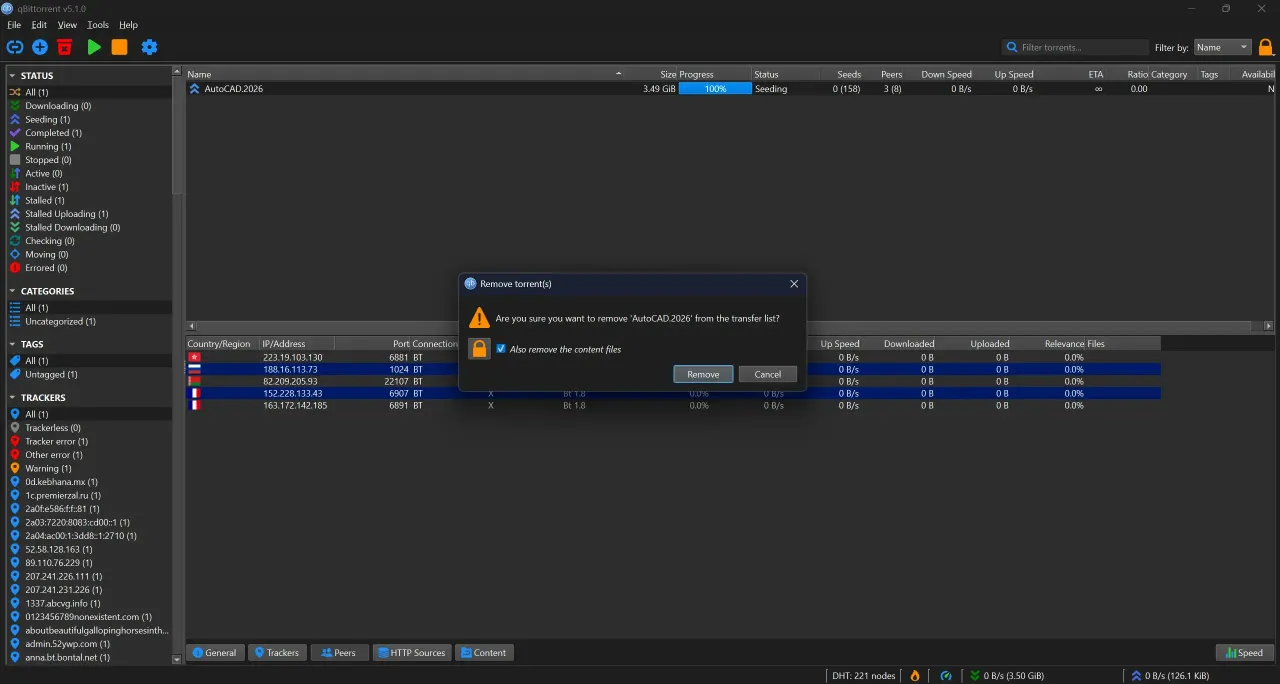The height and width of the screenshot is (684, 1280).
Task: Select the Warning (1) tracker filter
Action: click(x=48, y=468)
